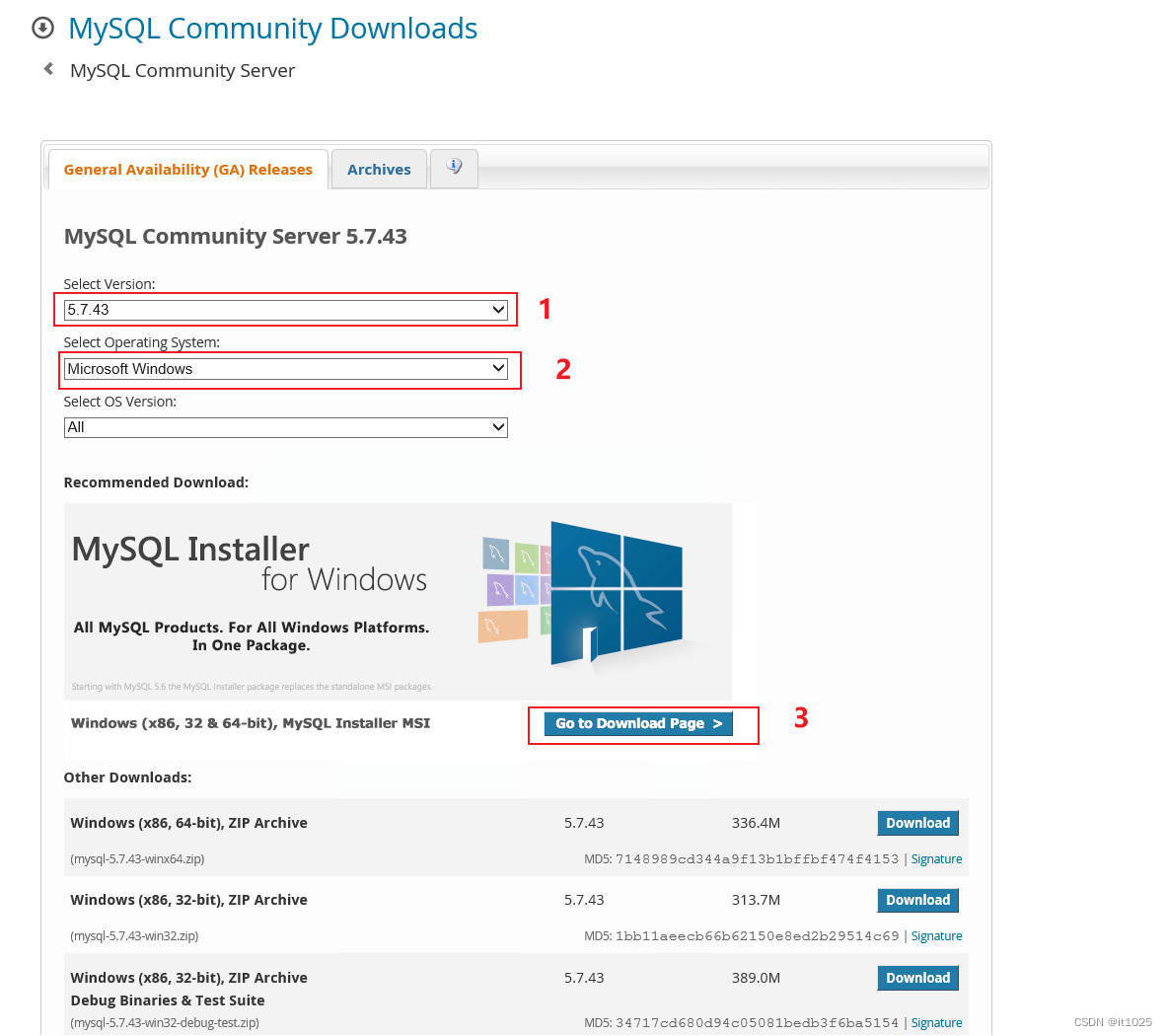This screenshot has width=1167, height=1036.
Task: Open the MySQL Community Downloads heading link
Action: point(272,28)
